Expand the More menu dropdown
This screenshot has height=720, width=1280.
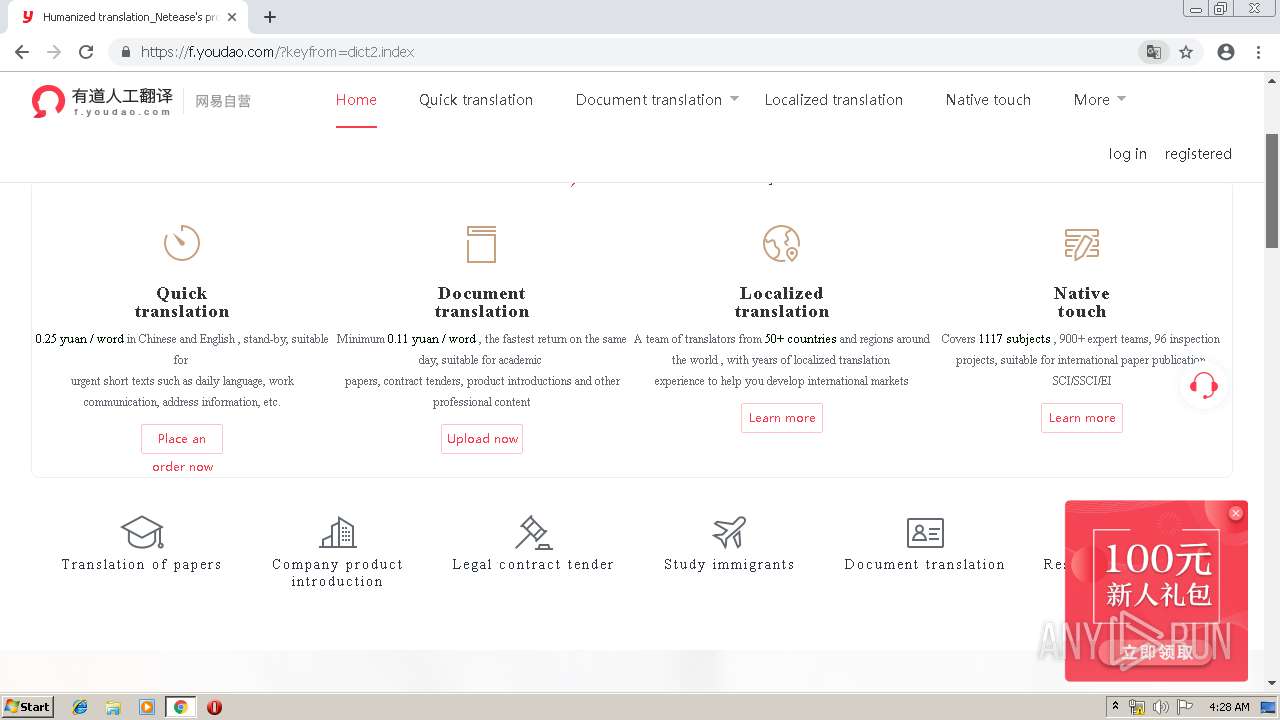(1121, 98)
